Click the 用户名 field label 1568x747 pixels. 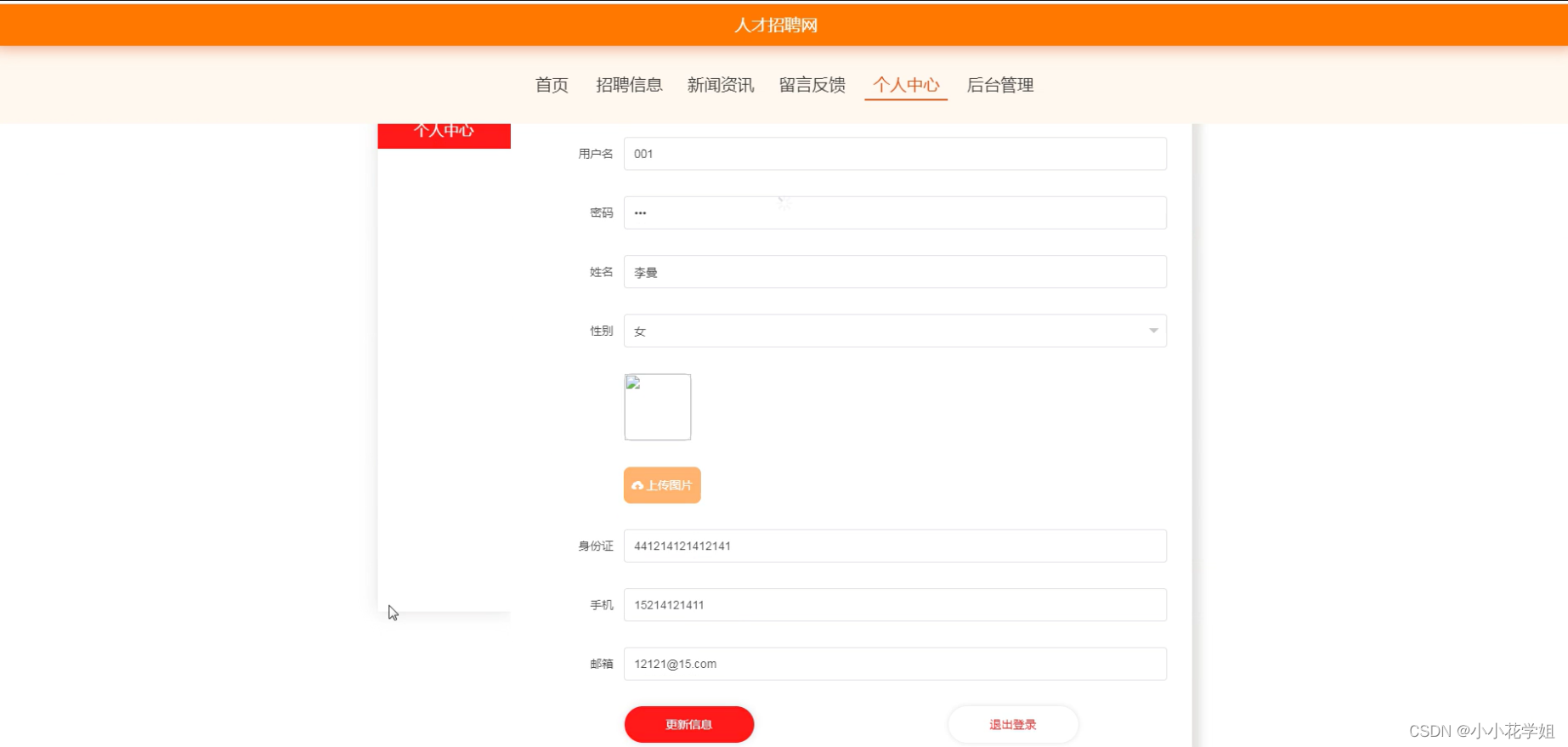pos(596,154)
